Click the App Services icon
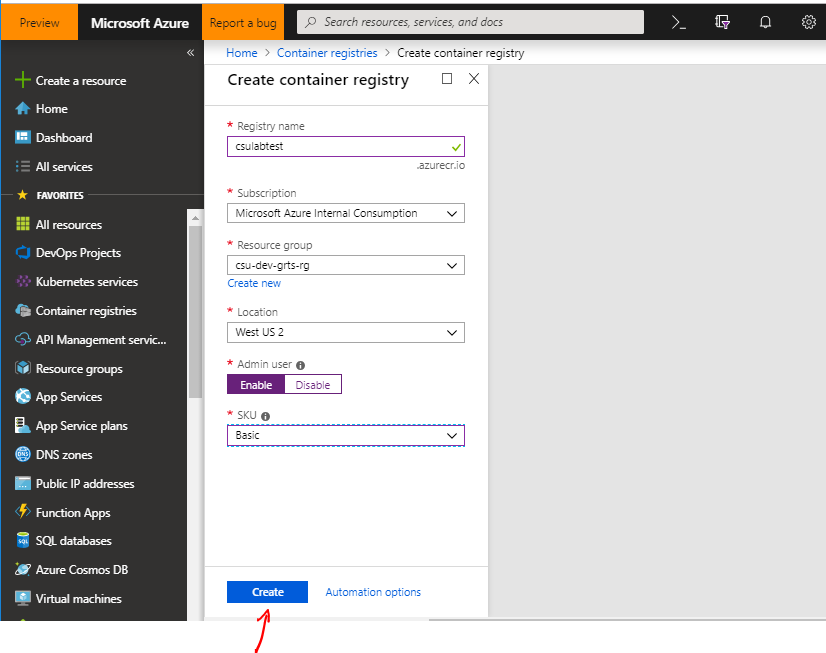 [23, 396]
